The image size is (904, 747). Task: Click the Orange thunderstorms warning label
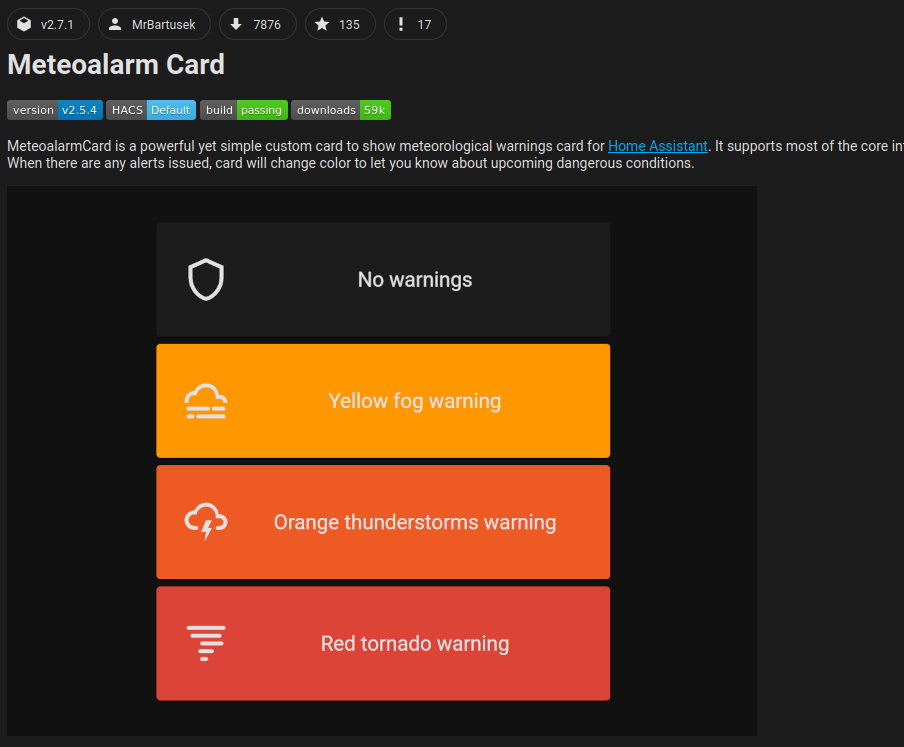click(x=415, y=522)
